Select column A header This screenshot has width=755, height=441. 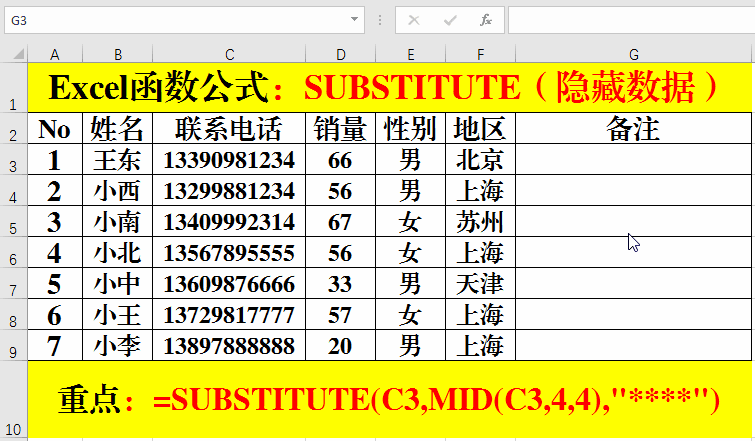(x=55, y=54)
